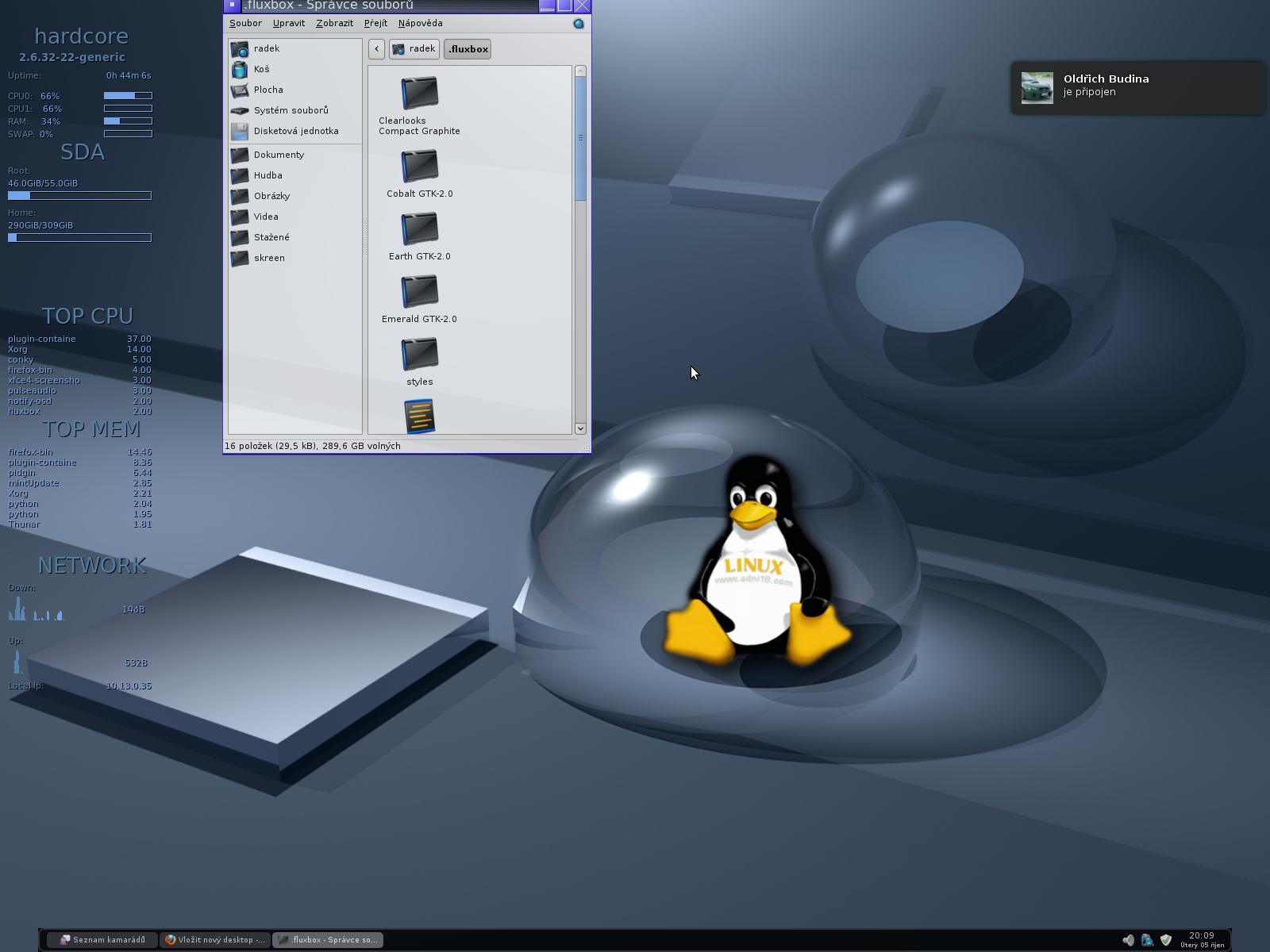Open the Přejít menu

coord(375,23)
